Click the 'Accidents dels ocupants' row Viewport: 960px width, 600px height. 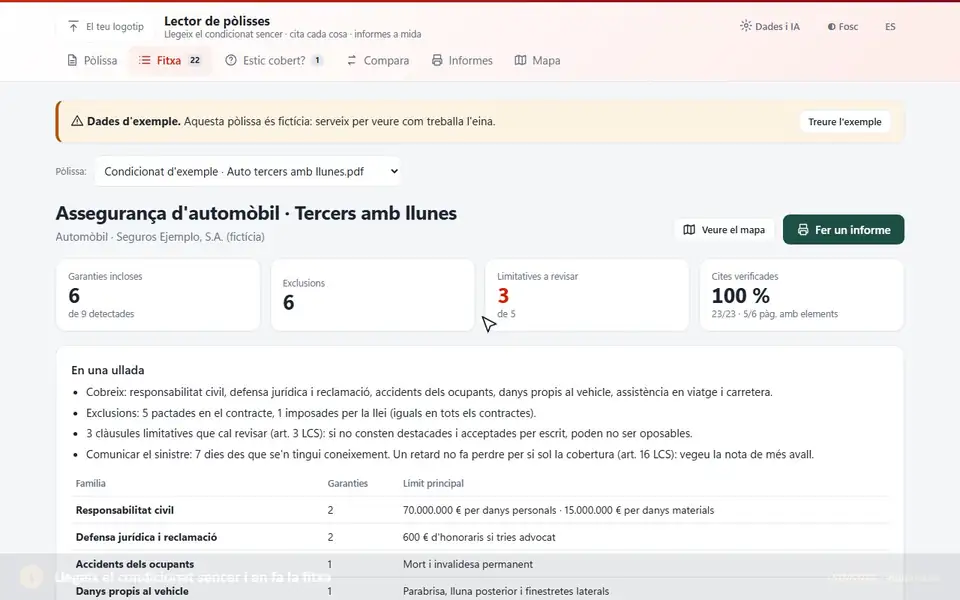pos(480,564)
